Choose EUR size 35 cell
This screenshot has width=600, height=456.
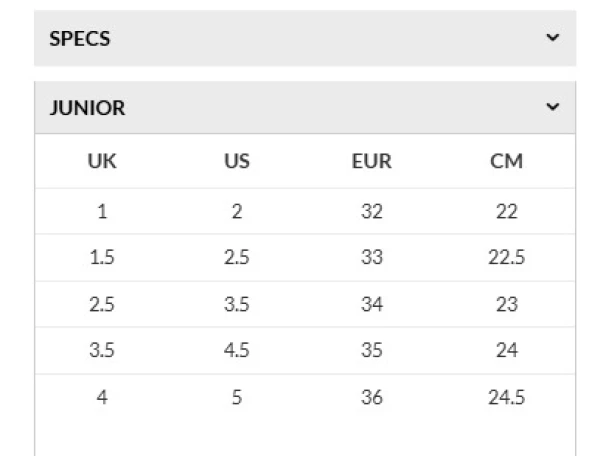371,351
